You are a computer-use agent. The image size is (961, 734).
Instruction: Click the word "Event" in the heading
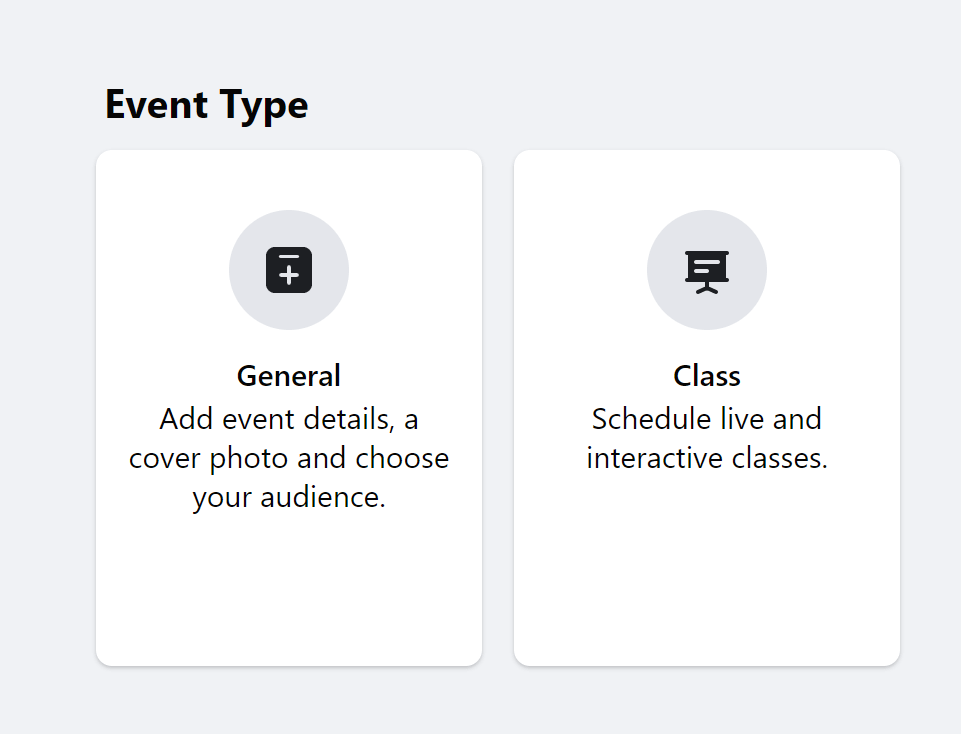pyautogui.click(x=156, y=104)
